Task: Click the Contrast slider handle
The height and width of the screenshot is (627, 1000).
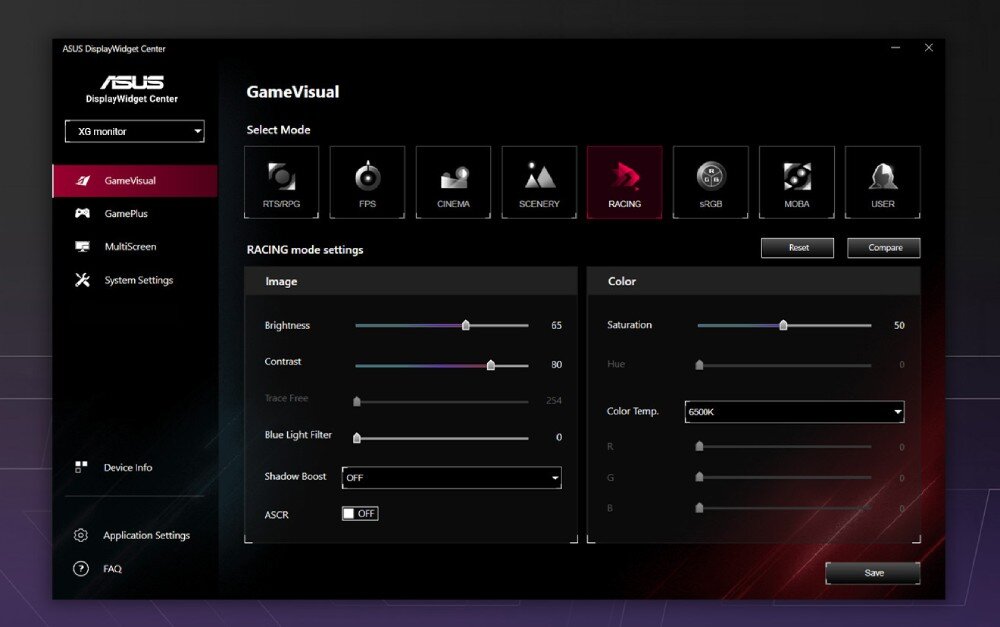Action: pyautogui.click(x=490, y=365)
